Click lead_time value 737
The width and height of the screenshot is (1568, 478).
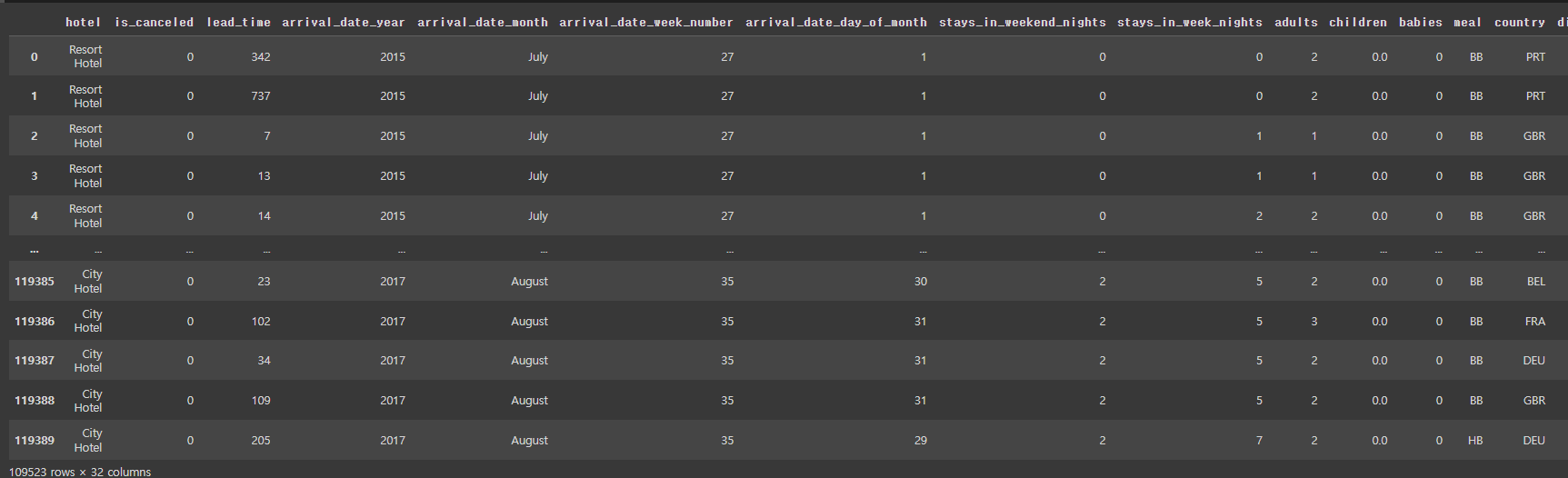tap(261, 95)
